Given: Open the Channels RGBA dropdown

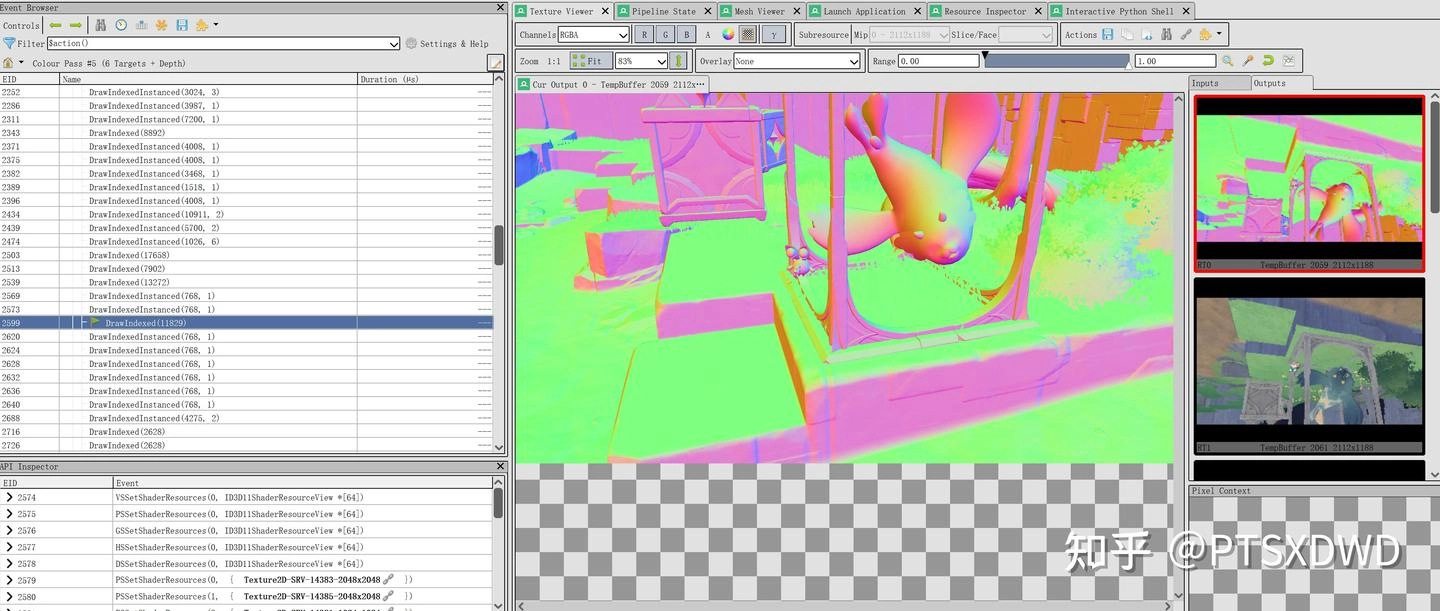Looking at the screenshot, I should [594, 34].
